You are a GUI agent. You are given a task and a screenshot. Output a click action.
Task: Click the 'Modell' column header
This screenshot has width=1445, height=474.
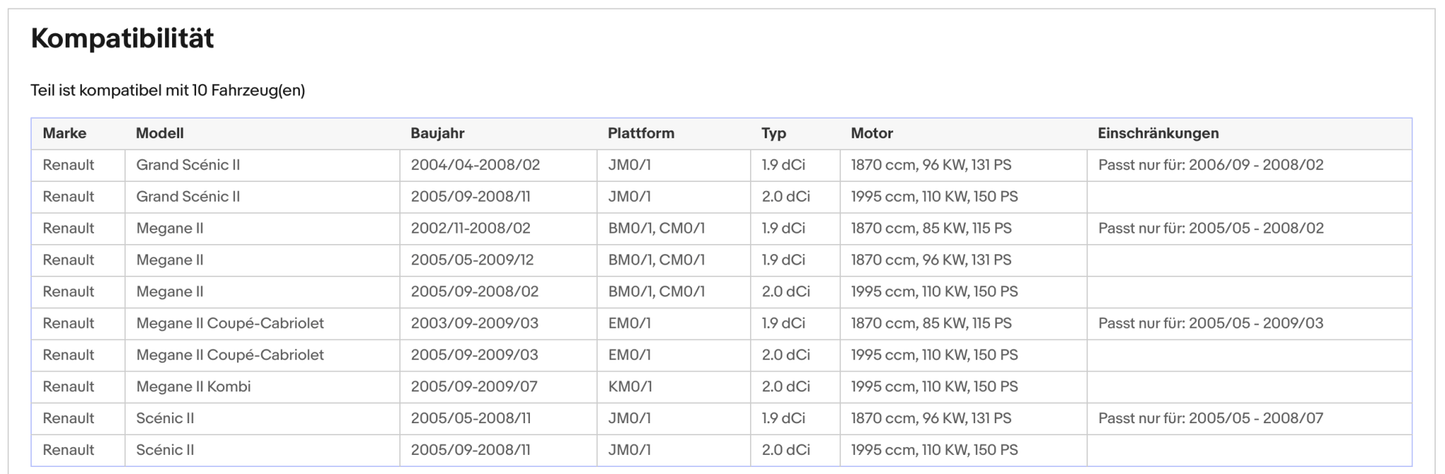(160, 133)
